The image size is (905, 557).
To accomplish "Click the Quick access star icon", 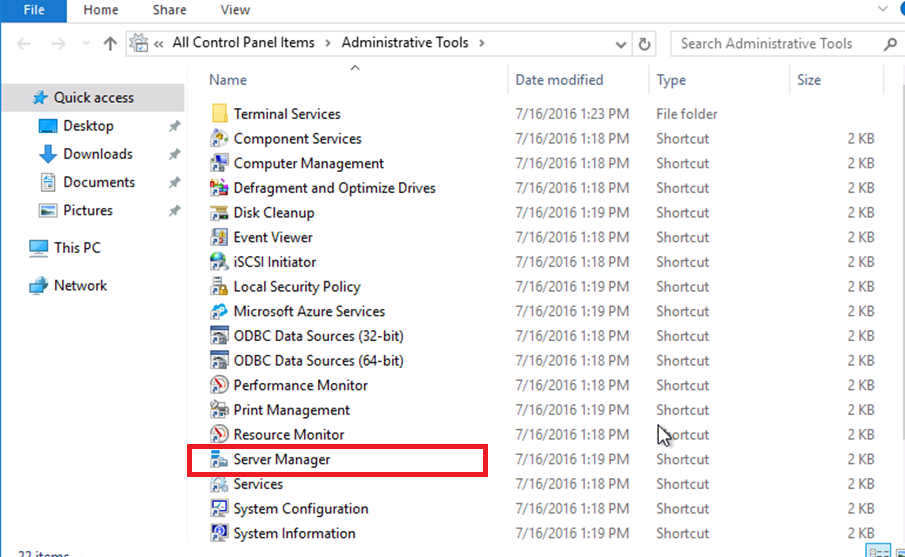I will coord(40,98).
